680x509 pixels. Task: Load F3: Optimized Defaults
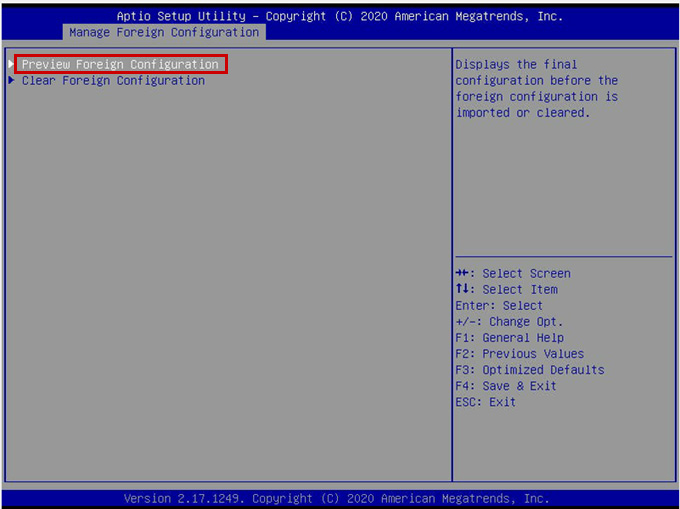point(529,370)
